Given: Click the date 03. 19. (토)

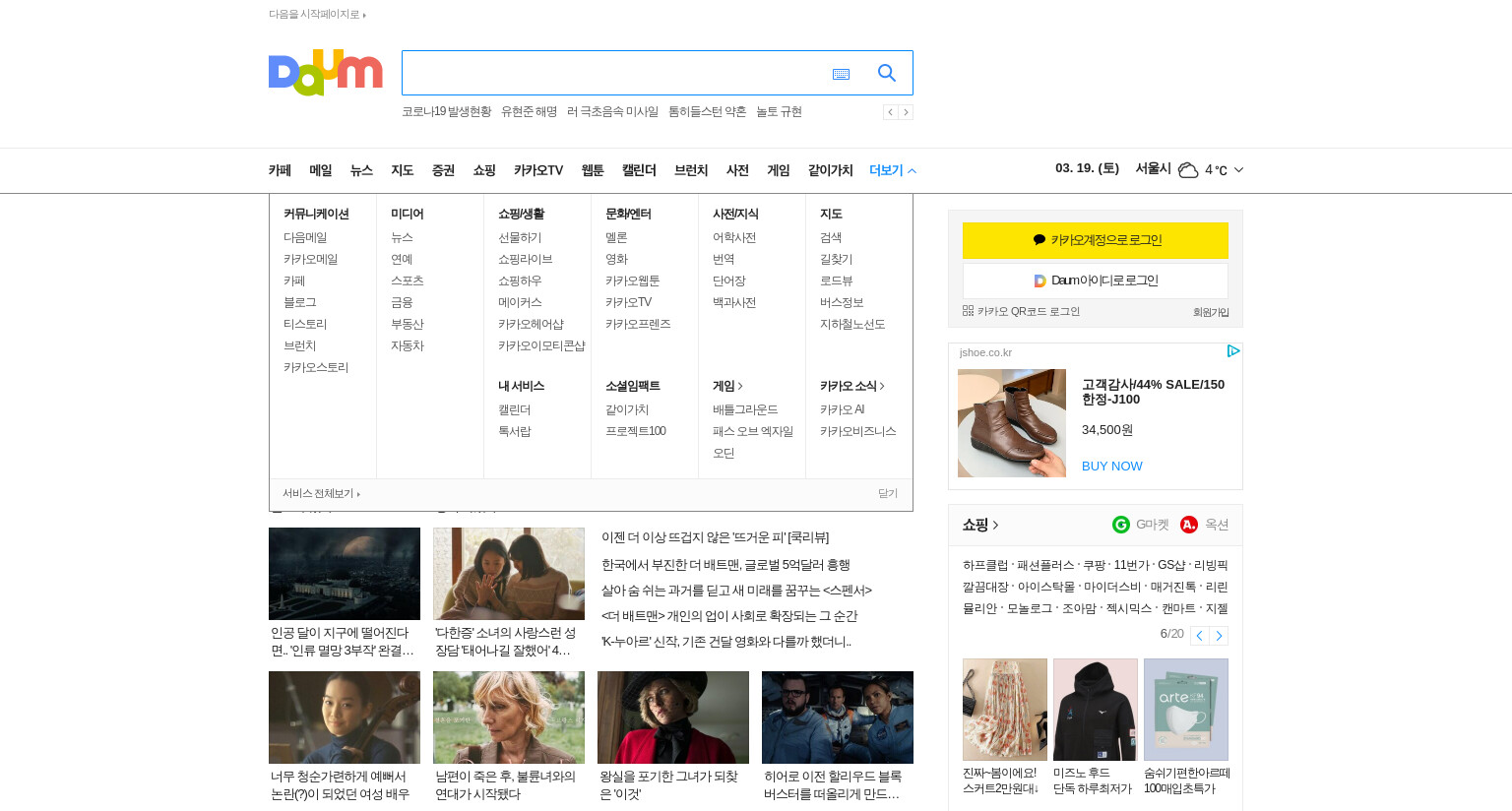Looking at the screenshot, I should (1087, 168).
